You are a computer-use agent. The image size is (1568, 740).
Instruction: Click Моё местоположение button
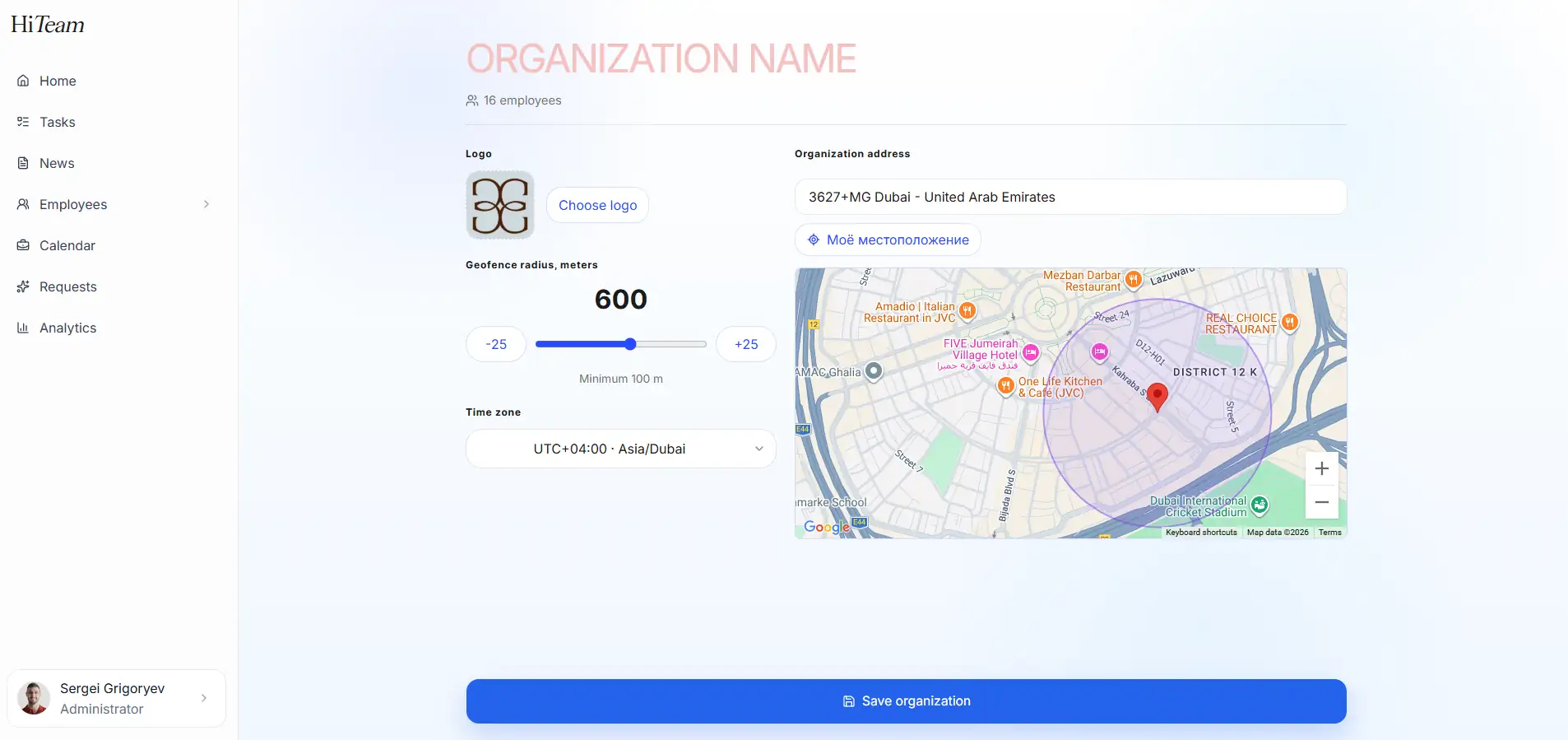coord(888,240)
